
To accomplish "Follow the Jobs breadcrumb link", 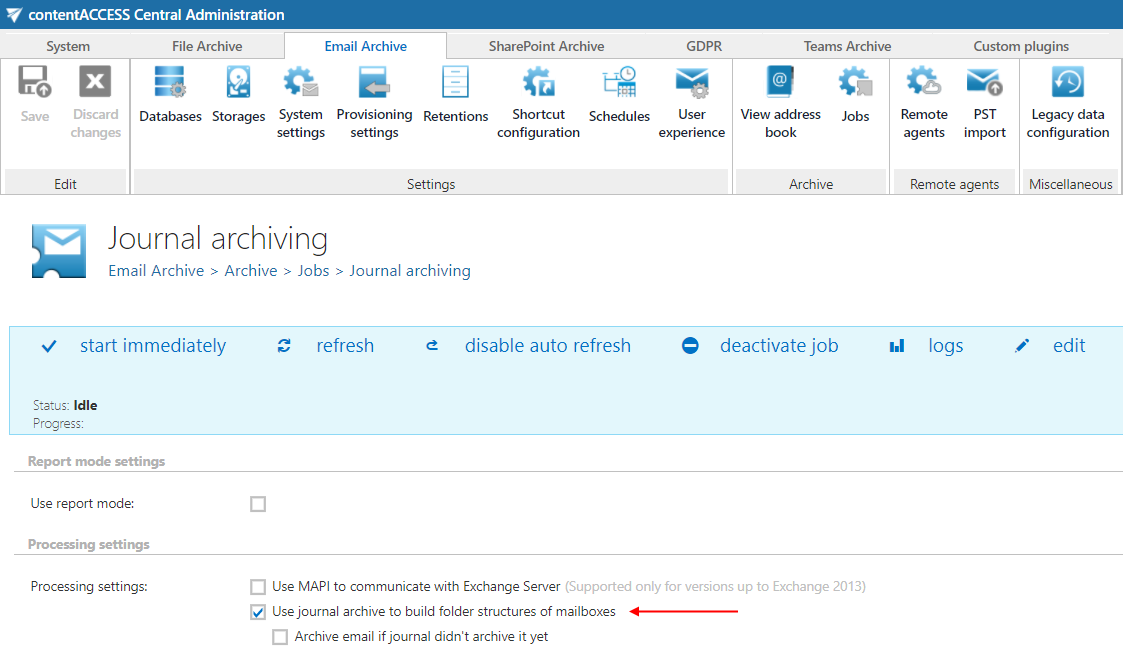I will [313, 271].
